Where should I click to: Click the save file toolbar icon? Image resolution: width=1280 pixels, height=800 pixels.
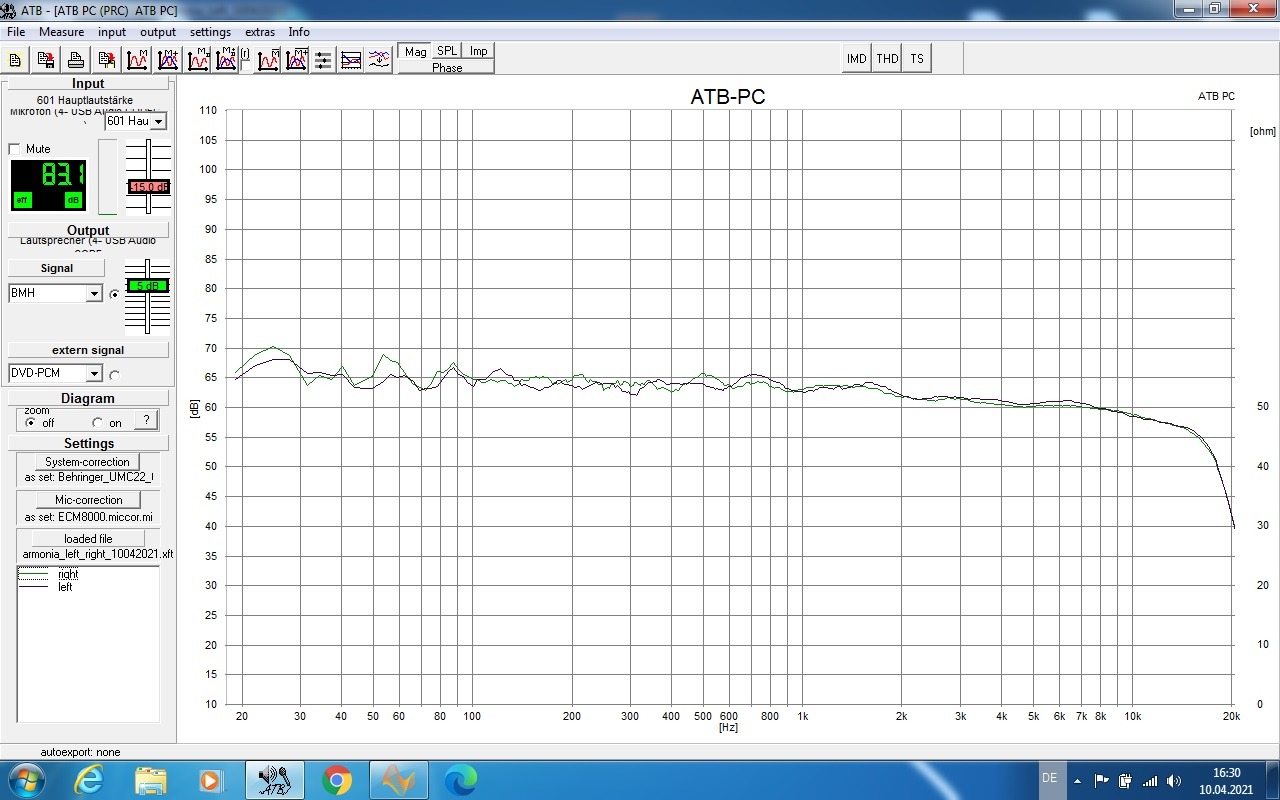point(46,59)
